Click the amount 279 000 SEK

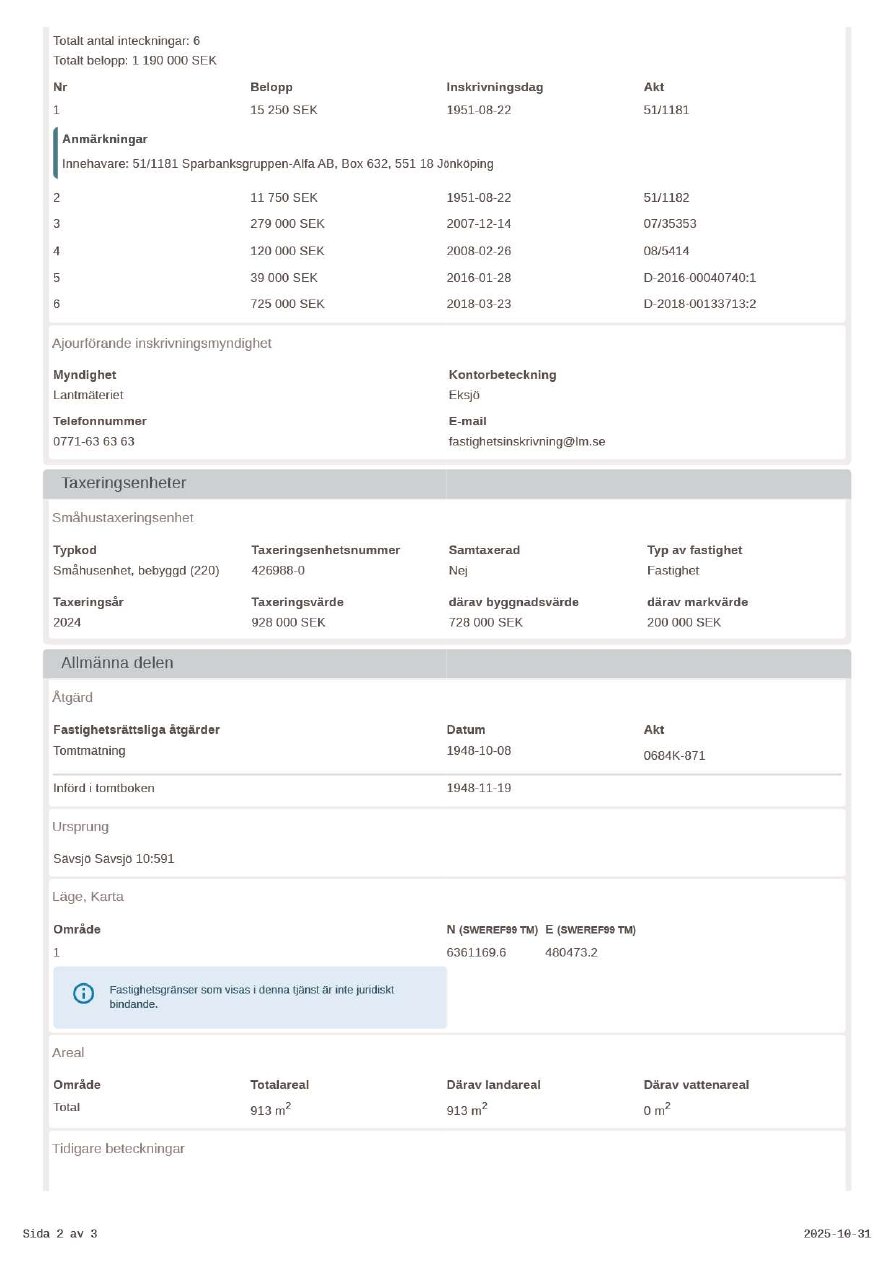[x=287, y=224]
